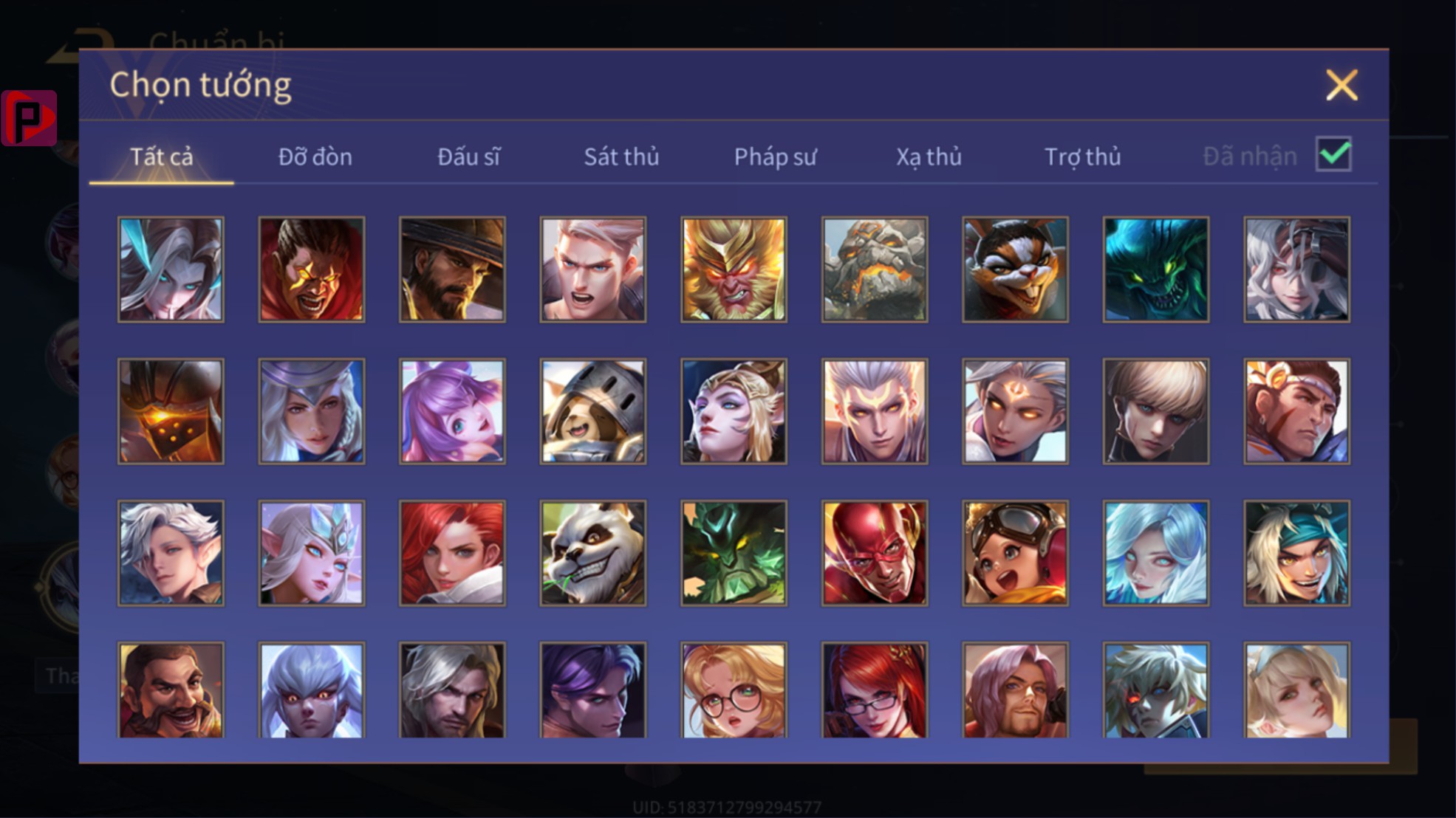Image resolution: width=1456 pixels, height=818 pixels.
Task: Pick the girl with pilot goggles portrait
Action: click(x=1015, y=553)
